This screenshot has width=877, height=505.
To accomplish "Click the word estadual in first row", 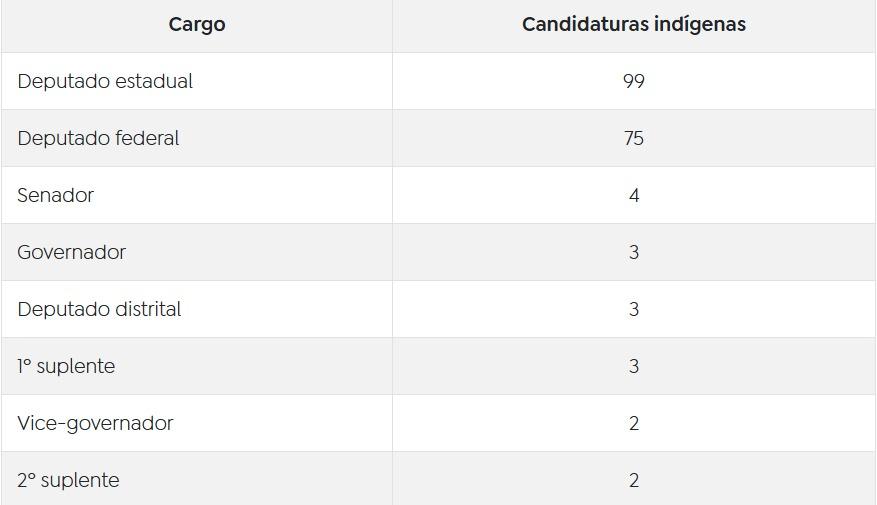I will tap(154, 81).
